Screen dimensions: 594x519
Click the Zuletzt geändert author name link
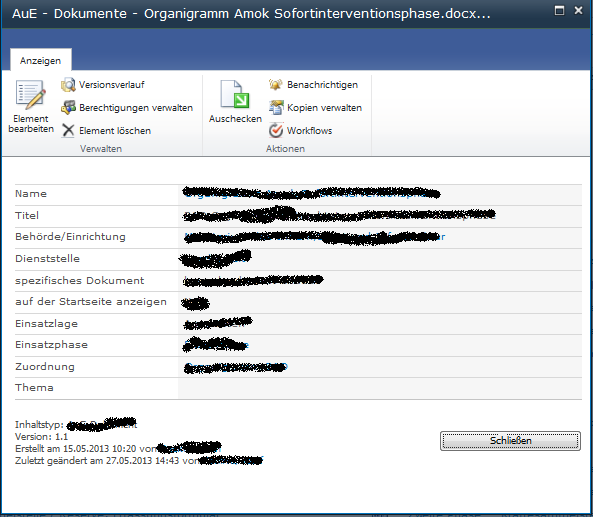click(231, 460)
